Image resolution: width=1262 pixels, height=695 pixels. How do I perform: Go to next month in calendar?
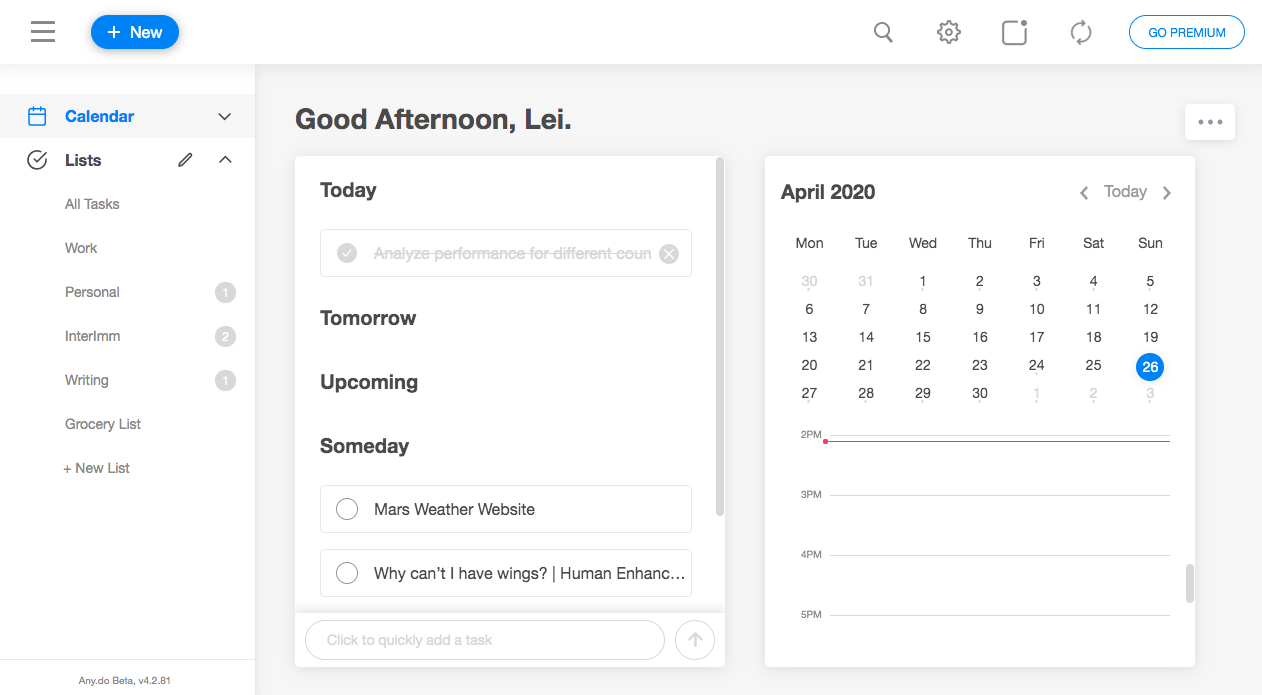[x=1167, y=193]
